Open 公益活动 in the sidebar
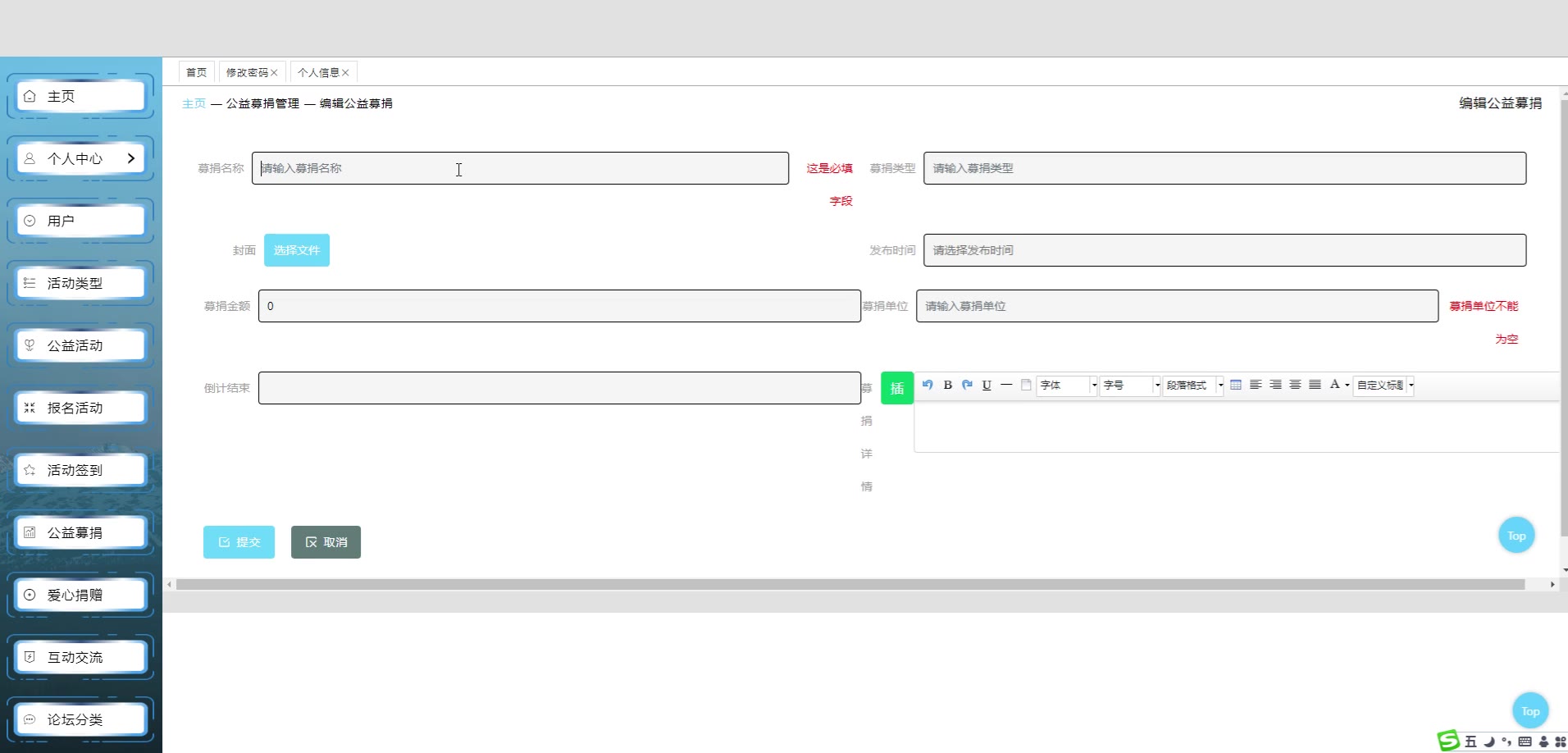 (80, 345)
